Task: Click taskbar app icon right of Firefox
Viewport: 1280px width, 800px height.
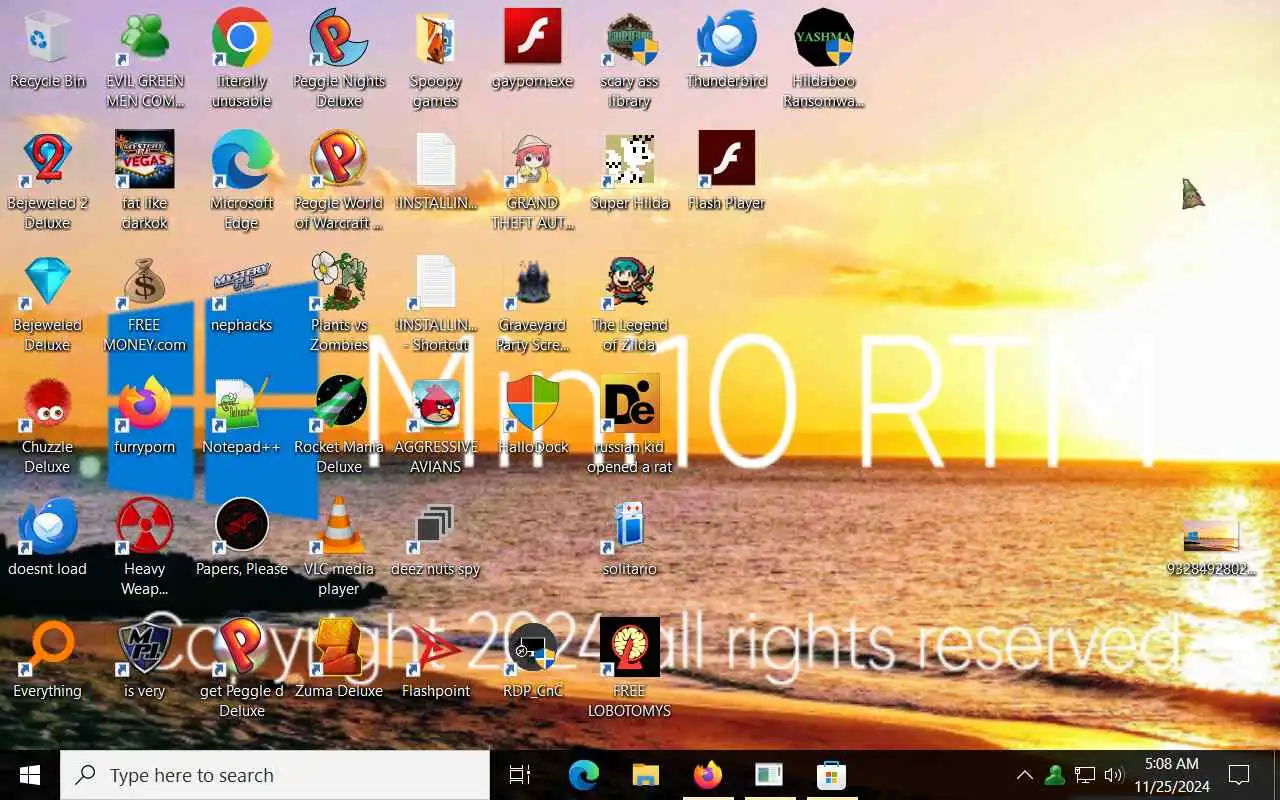Action: (x=769, y=775)
